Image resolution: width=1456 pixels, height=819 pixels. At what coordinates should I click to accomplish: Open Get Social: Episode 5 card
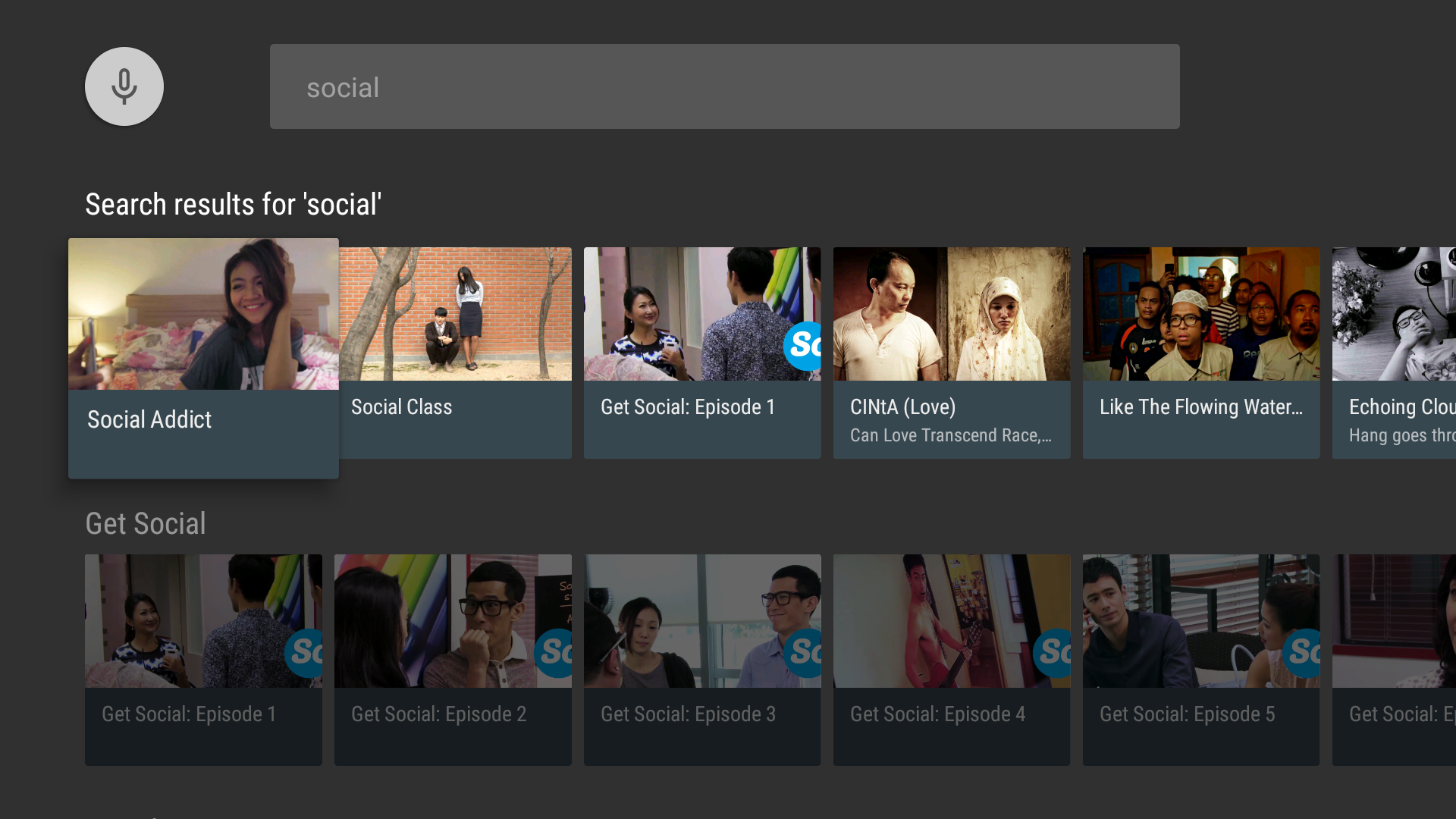(1201, 660)
